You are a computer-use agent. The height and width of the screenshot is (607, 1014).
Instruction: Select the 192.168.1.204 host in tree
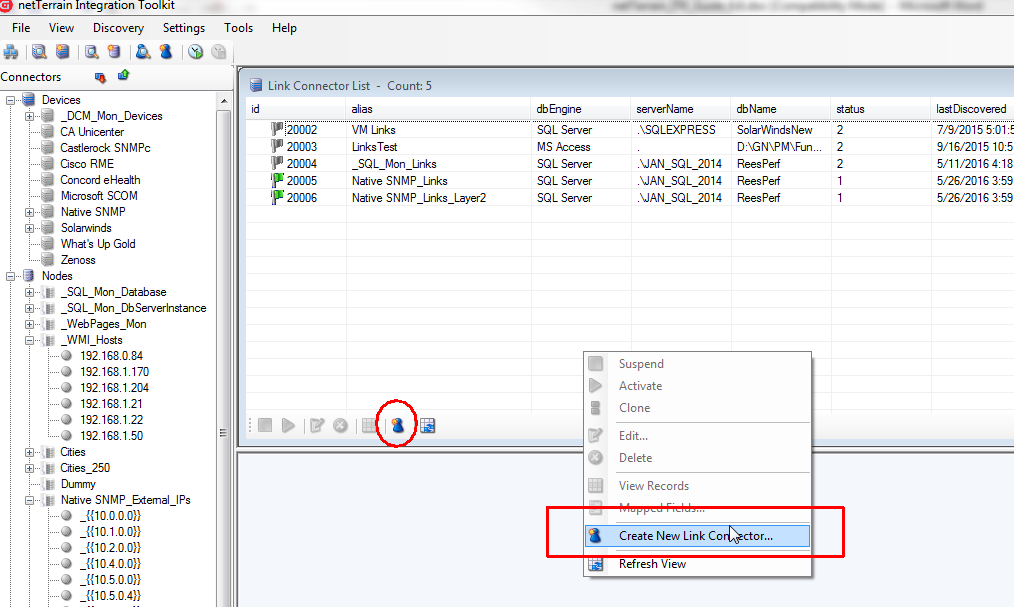click(114, 388)
